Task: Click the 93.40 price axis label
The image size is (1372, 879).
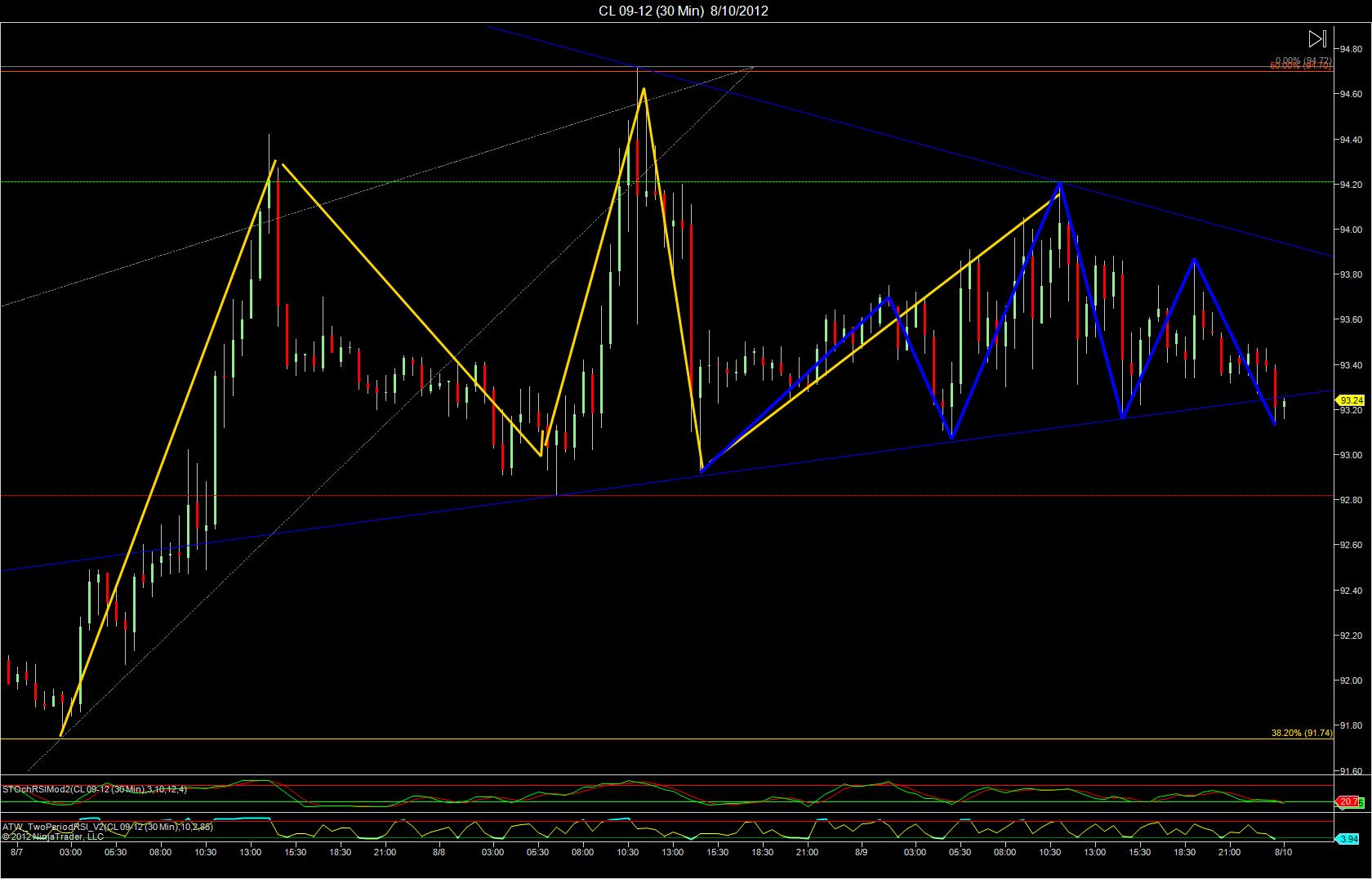Action: 1351,365
